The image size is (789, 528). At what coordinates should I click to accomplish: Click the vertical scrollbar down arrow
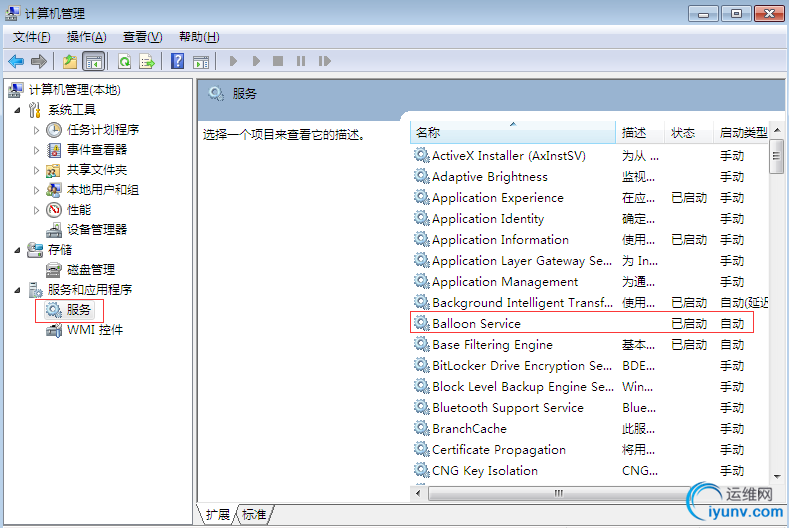(777, 476)
